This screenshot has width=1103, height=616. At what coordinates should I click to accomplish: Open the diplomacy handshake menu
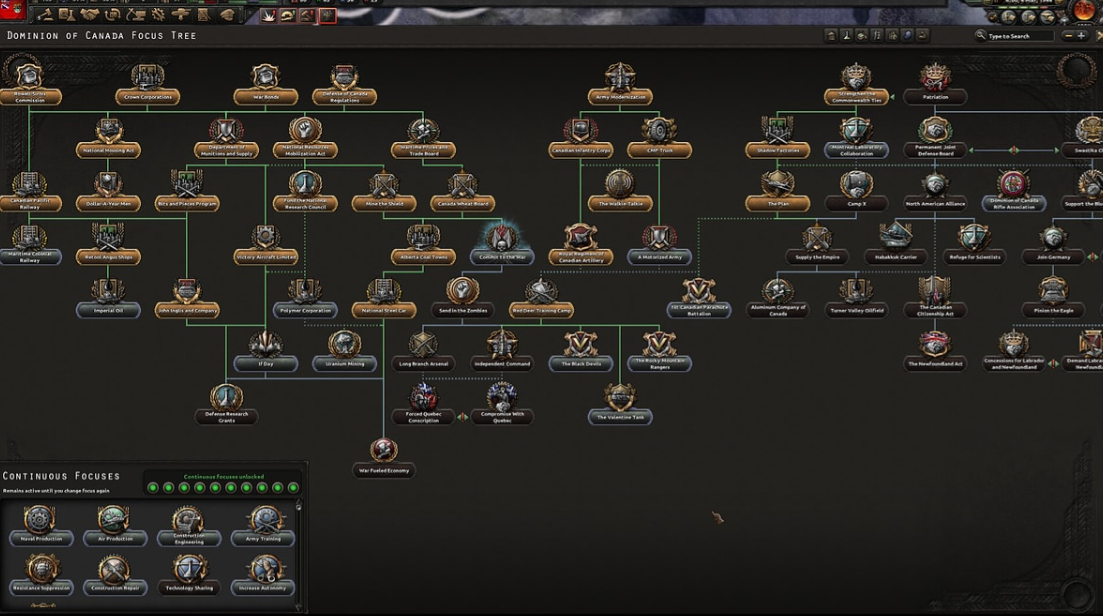pos(90,15)
